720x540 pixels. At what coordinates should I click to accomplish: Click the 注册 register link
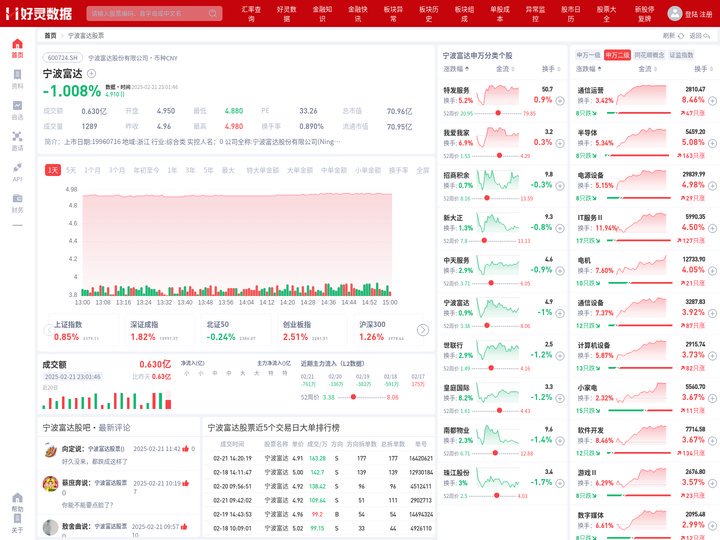coord(706,14)
